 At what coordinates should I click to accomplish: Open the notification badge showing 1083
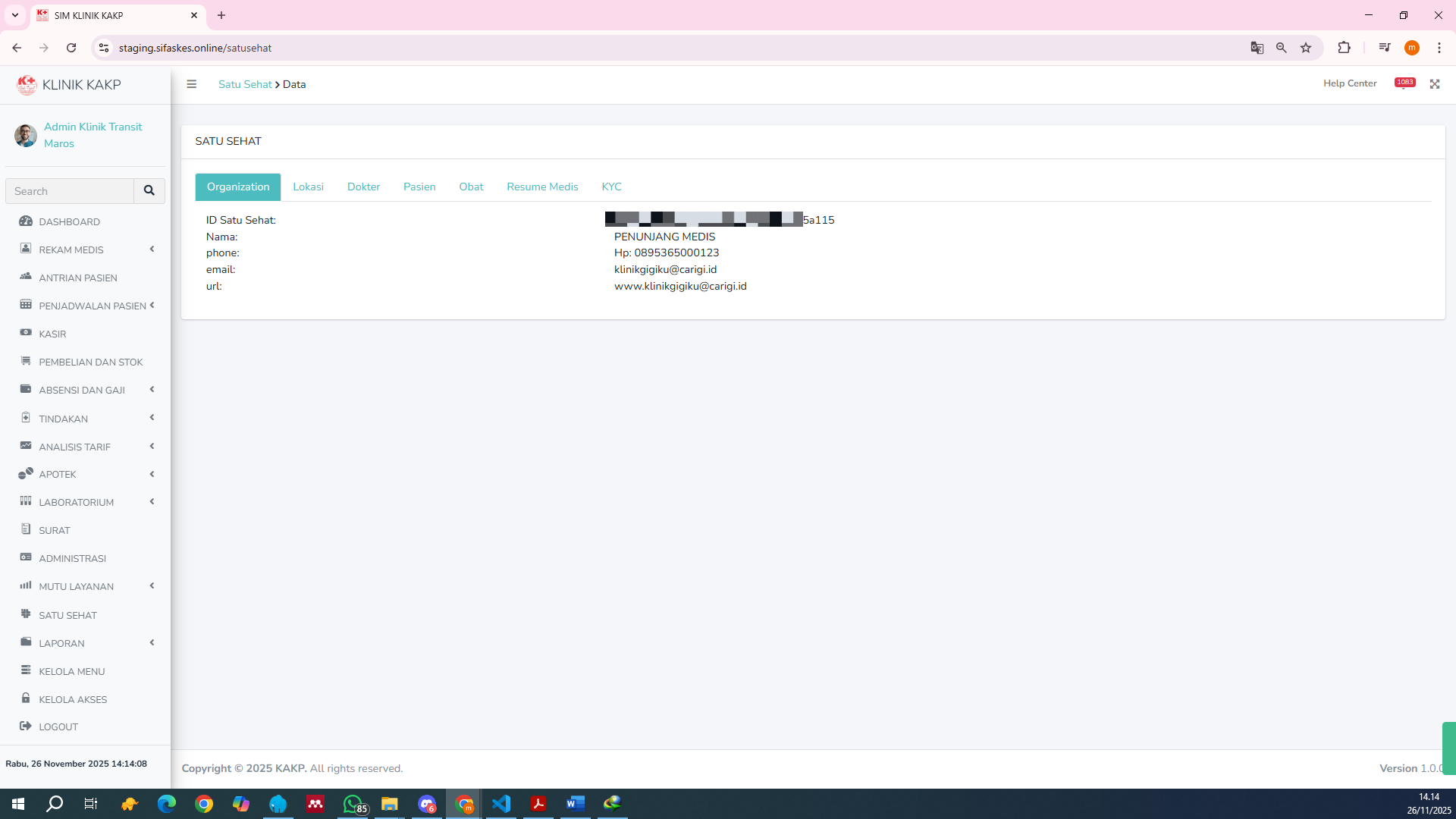[1404, 83]
